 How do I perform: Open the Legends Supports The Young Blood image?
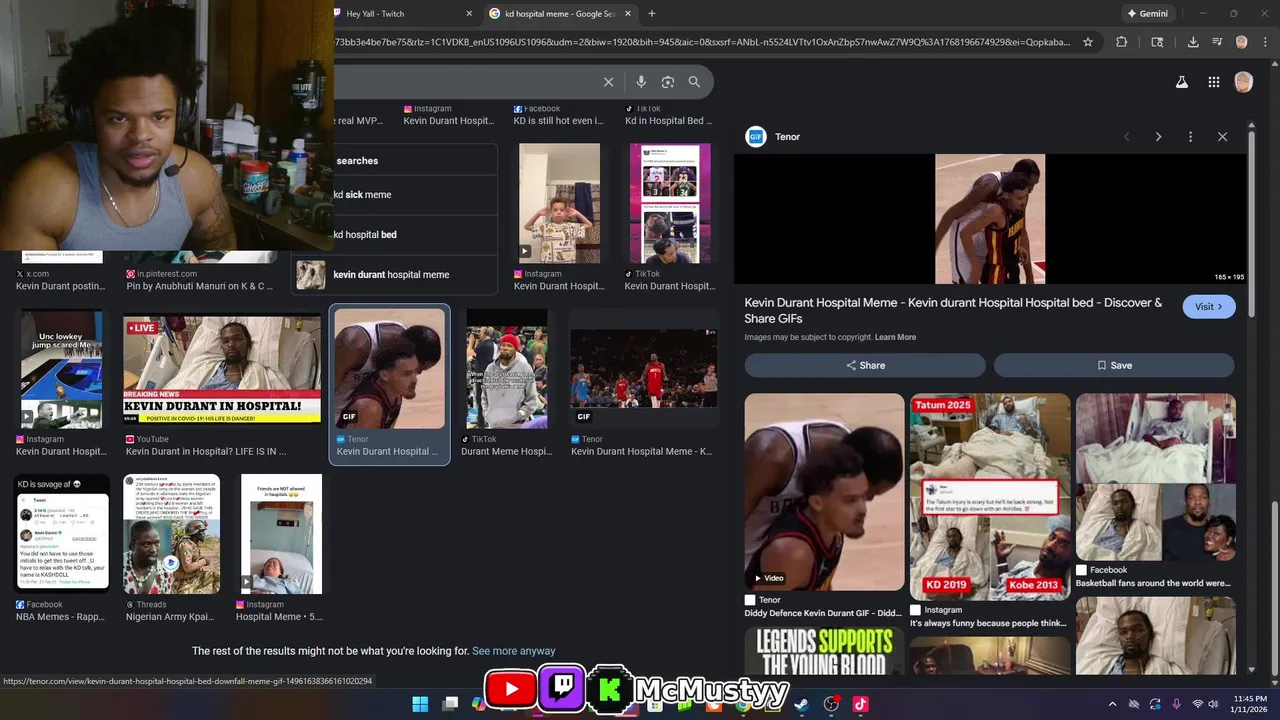(x=824, y=650)
